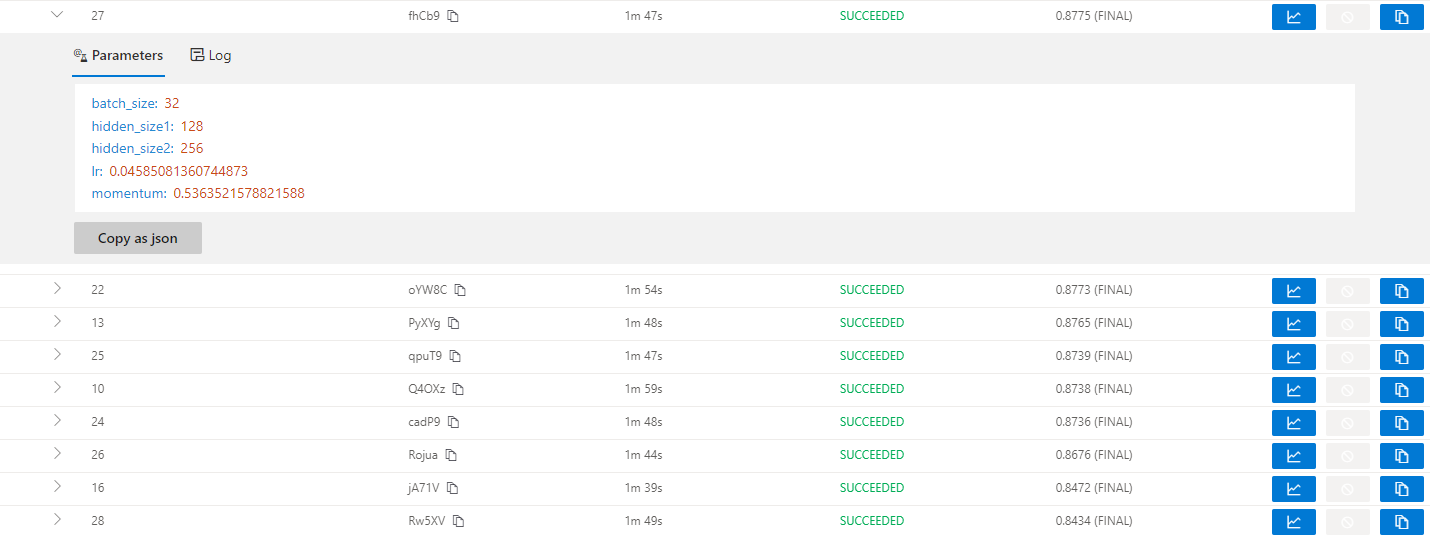Copy trial ID Rojua icon
Screen dimensions: 1431x536
pyautogui.click(x=451, y=455)
